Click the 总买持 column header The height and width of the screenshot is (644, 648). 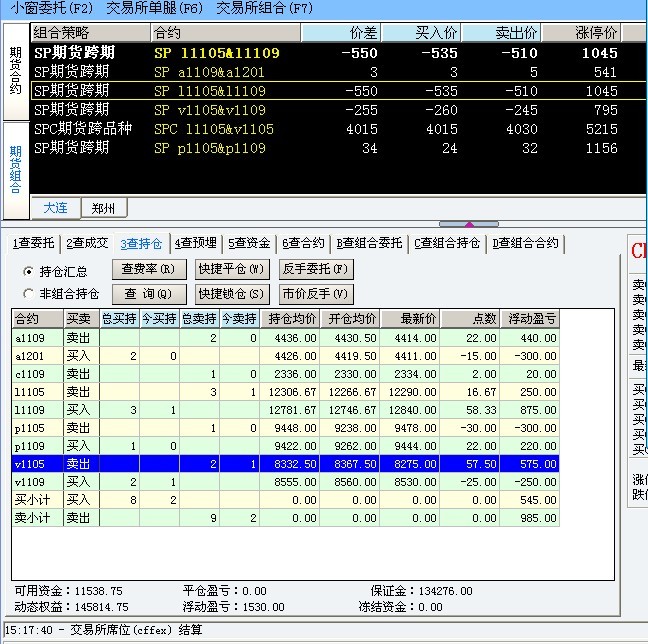point(119,319)
